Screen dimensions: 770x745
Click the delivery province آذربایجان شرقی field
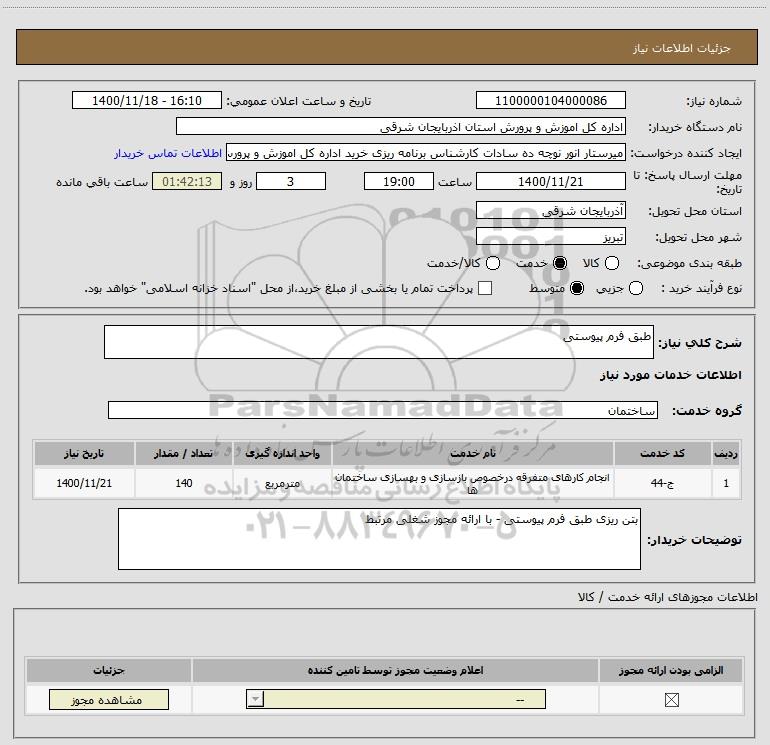click(550, 211)
